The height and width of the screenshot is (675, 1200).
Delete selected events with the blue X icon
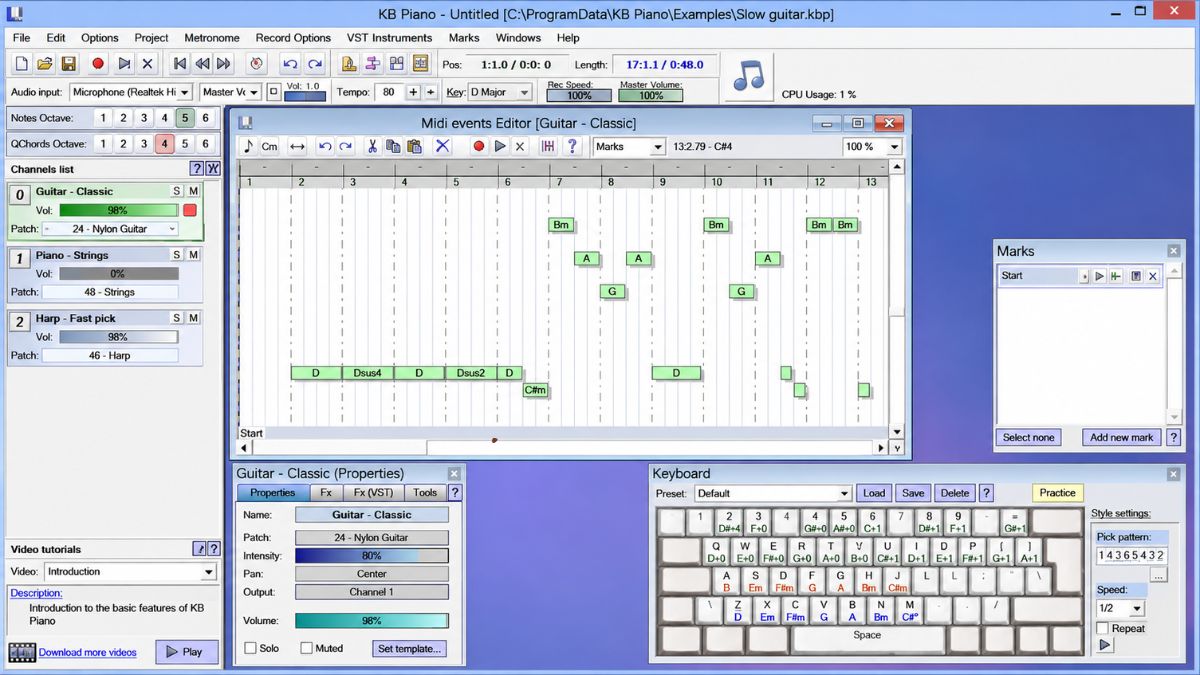pyautogui.click(x=442, y=146)
